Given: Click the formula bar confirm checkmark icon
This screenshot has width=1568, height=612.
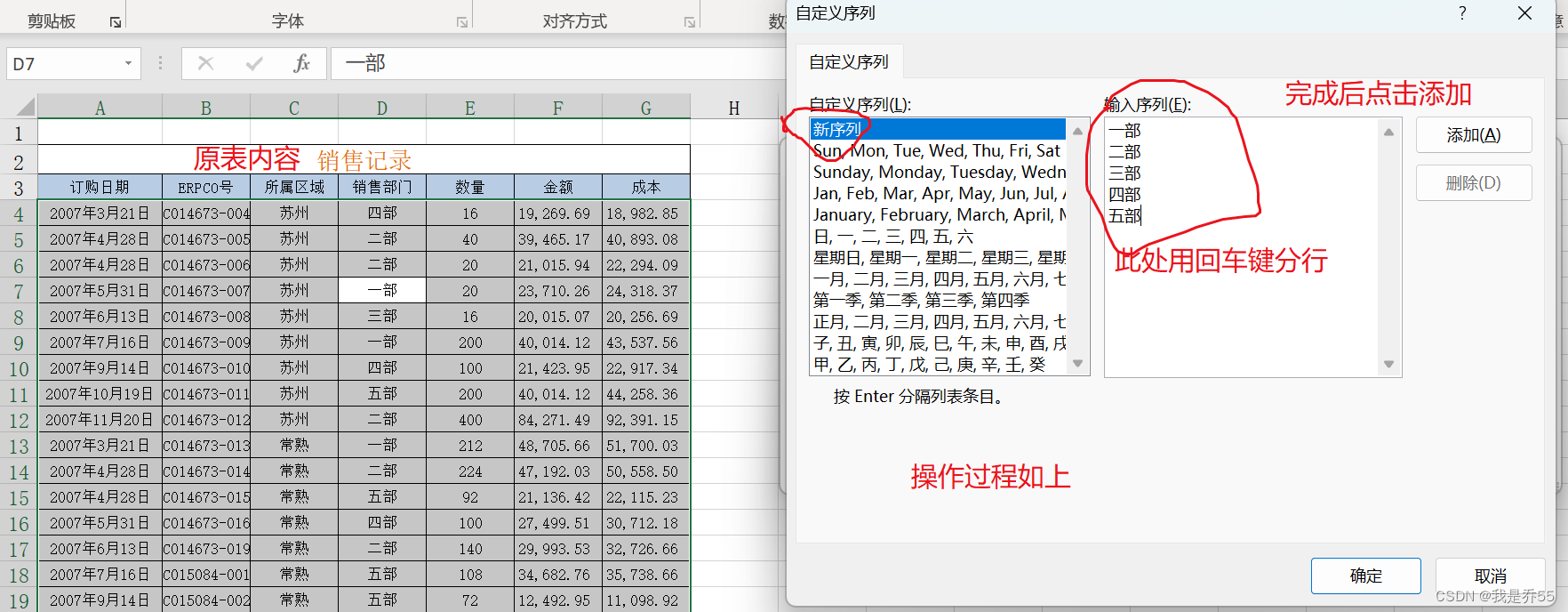Looking at the screenshot, I should click(254, 63).
